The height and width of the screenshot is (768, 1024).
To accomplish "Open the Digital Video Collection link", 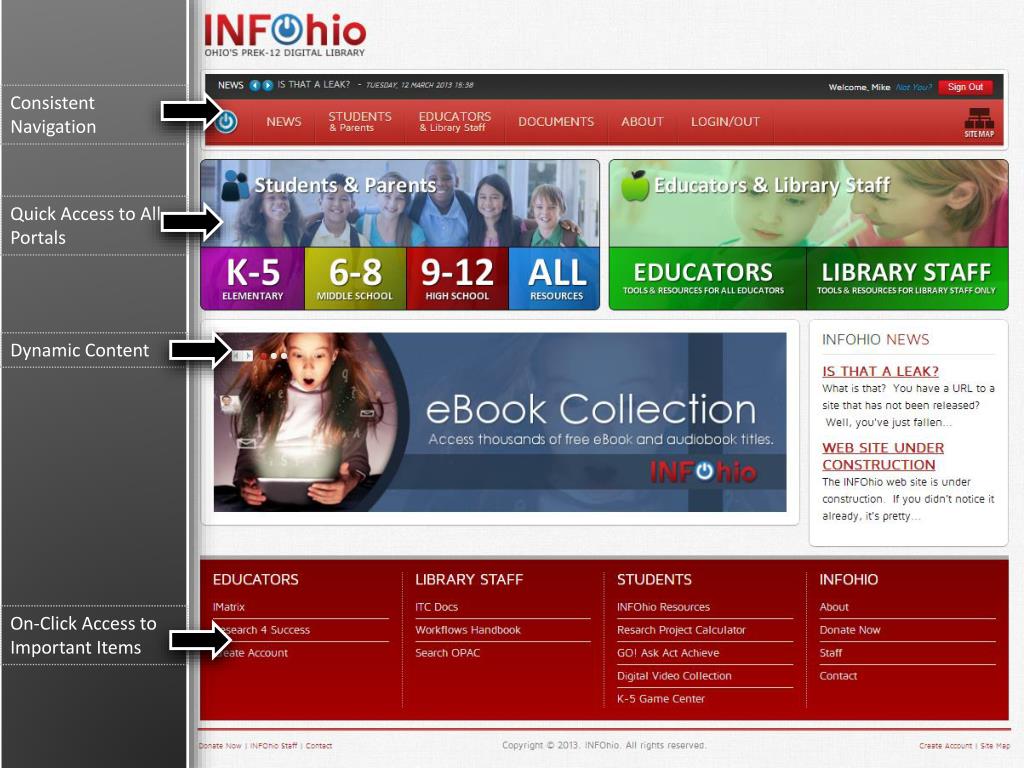I will click(674, 675).
